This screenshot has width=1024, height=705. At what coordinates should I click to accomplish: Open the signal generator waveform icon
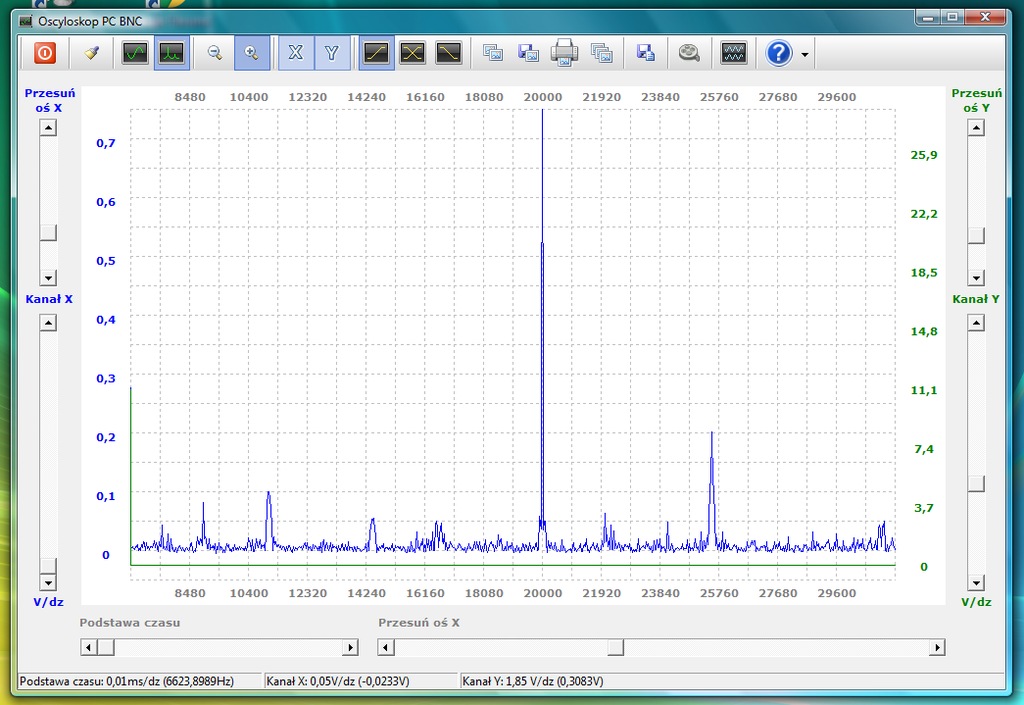(x=734, y=53)
